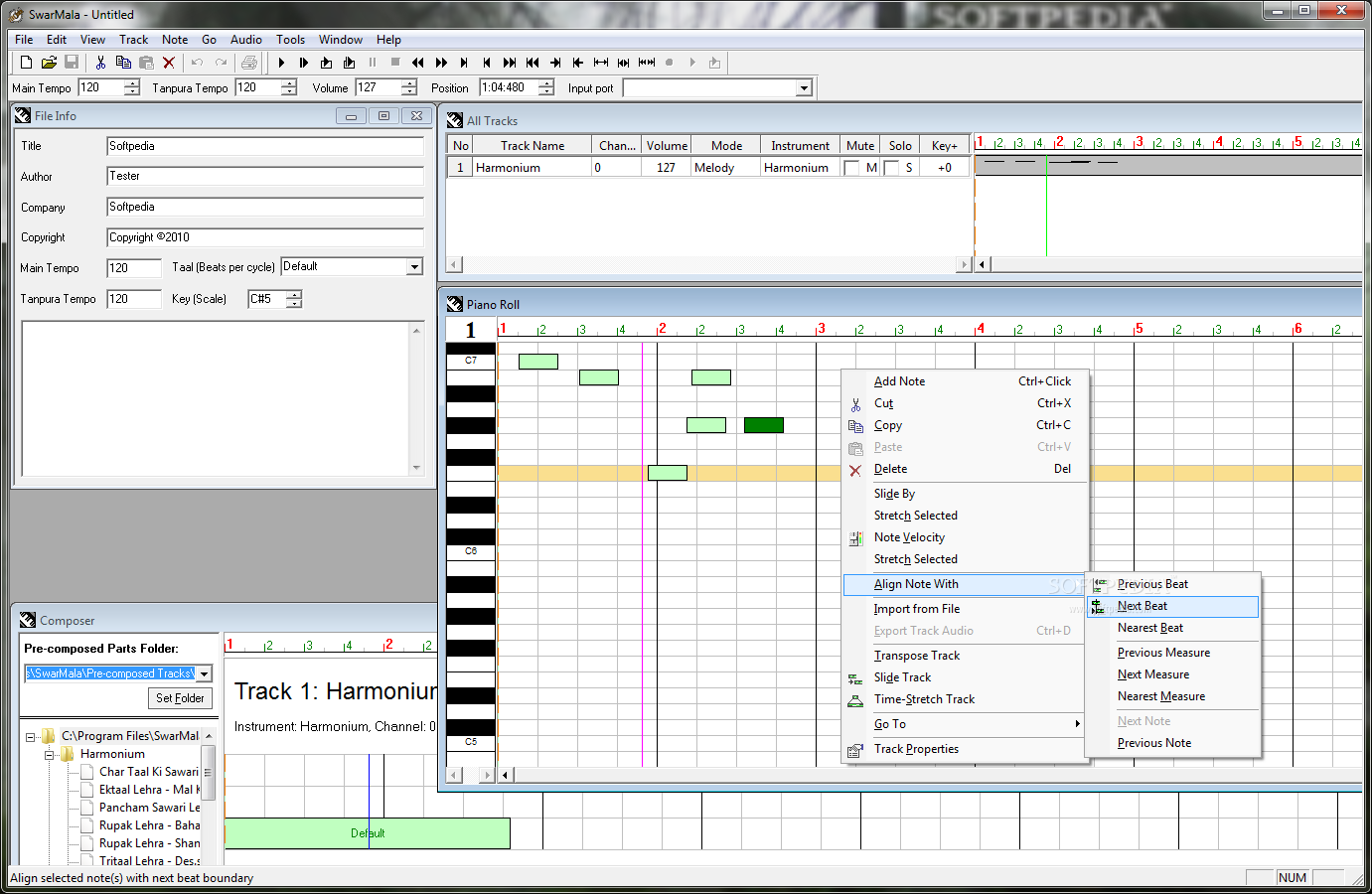This screenshot has height=894, width=1372.
Task: Click the Slide Track icon in context menu
Action: 855,678
